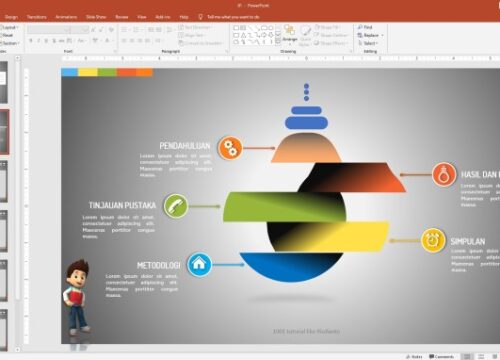Expand the shapes gallery More arrow
Image resolution: width=500 pixels, height=360 pixels.
click(278, 42)
